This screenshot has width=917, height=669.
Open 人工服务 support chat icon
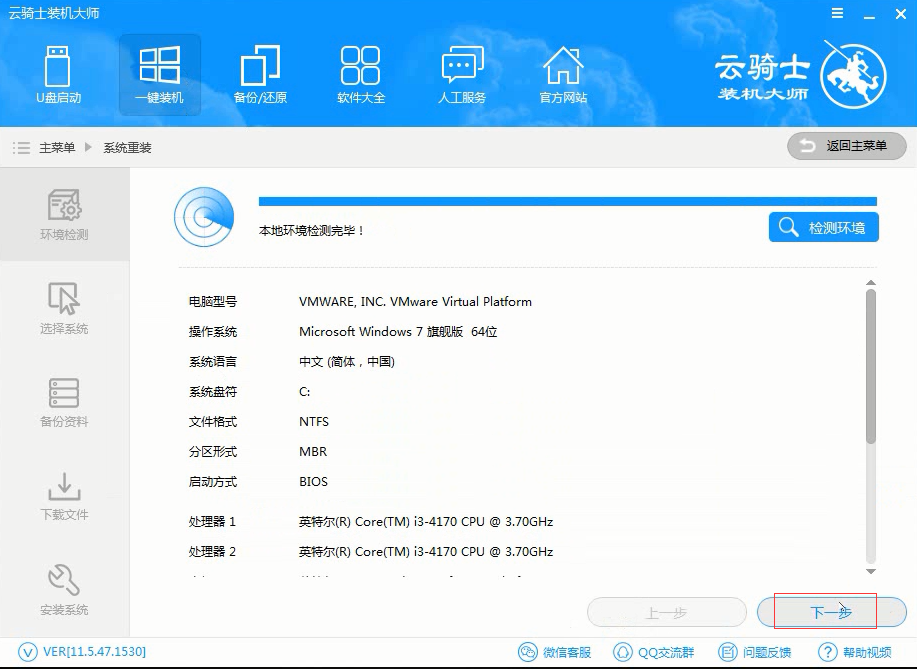(462, 75)
